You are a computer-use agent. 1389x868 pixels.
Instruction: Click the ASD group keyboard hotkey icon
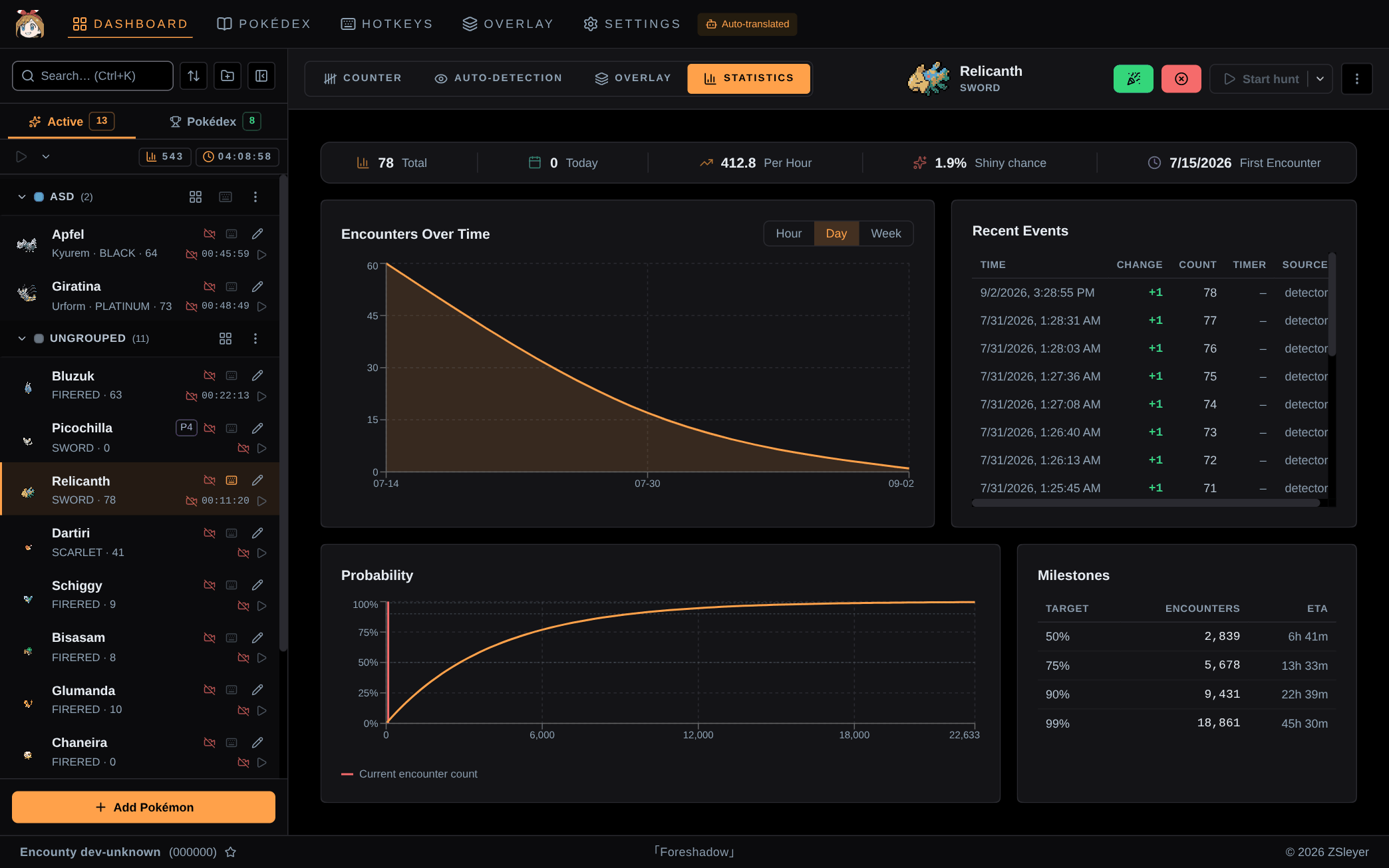tap(226, 197)
